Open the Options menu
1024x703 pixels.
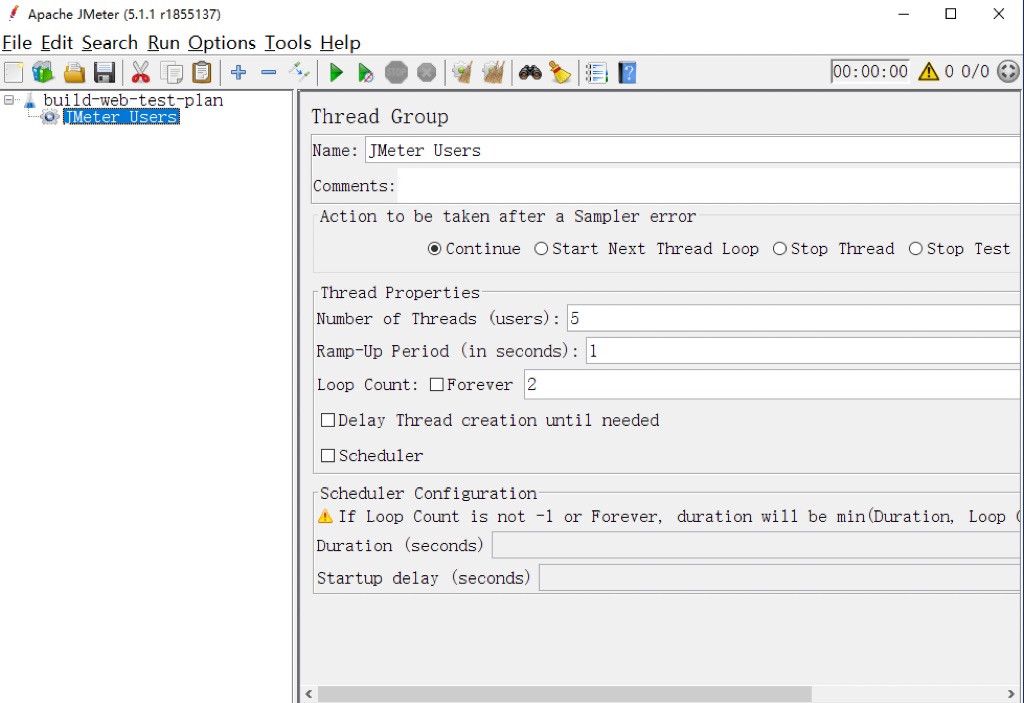coord(222,43)
